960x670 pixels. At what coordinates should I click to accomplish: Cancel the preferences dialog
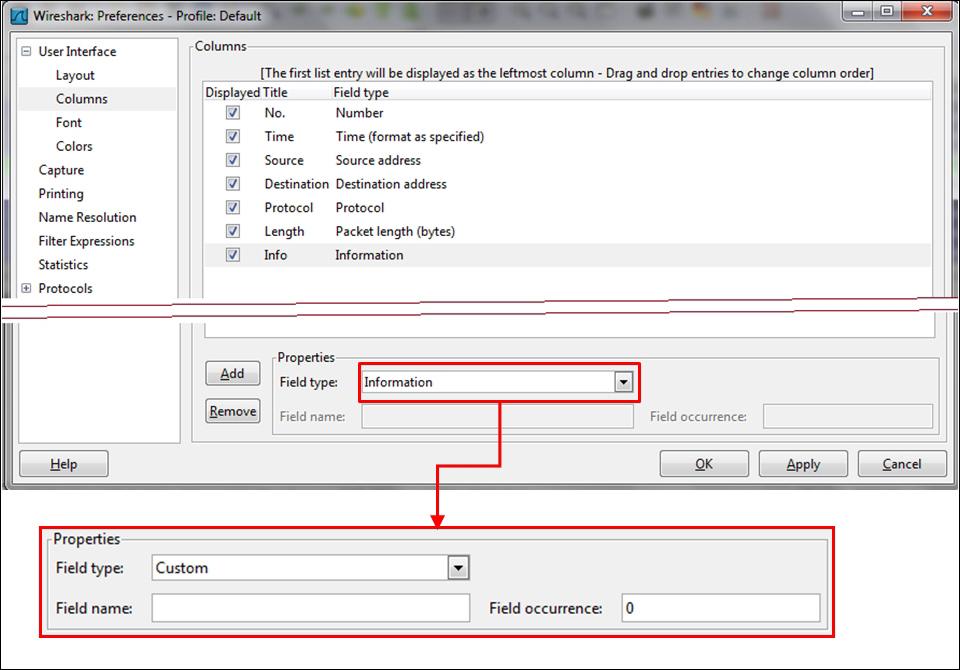point(902,464)
